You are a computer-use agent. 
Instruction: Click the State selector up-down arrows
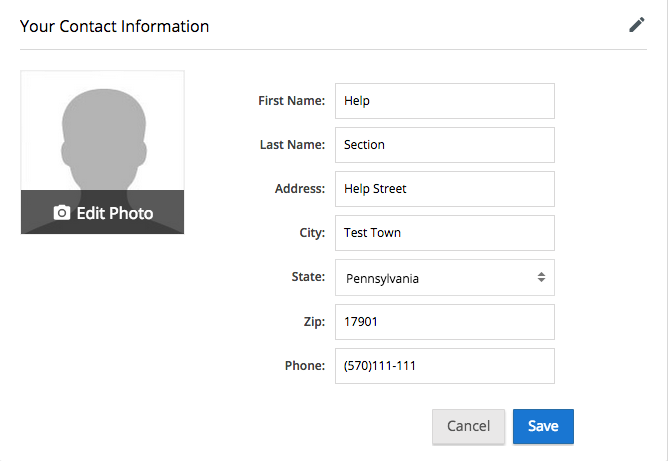click(541, 278)
